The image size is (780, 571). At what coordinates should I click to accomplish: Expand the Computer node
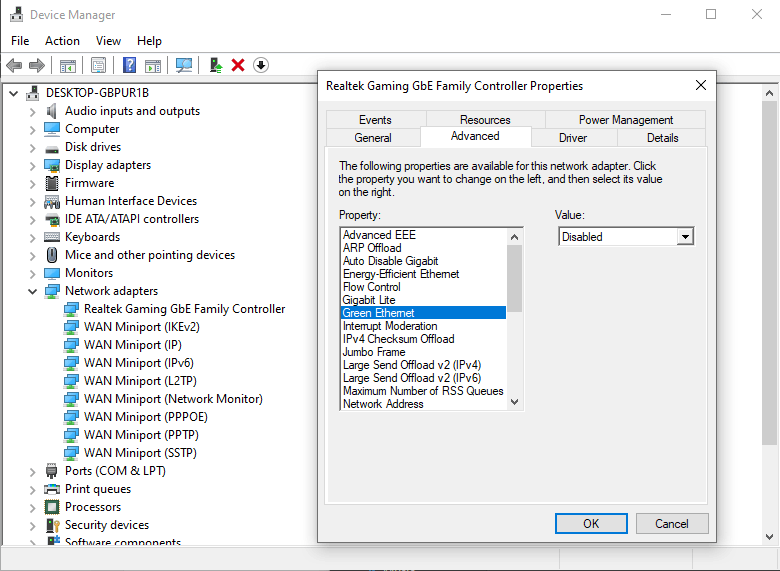click(x=32, y=130)
